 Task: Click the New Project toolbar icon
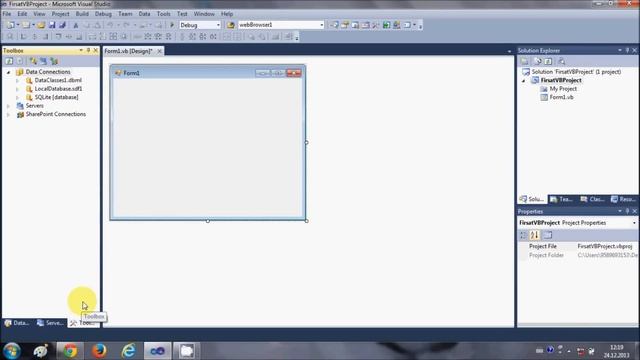point(10,25)
